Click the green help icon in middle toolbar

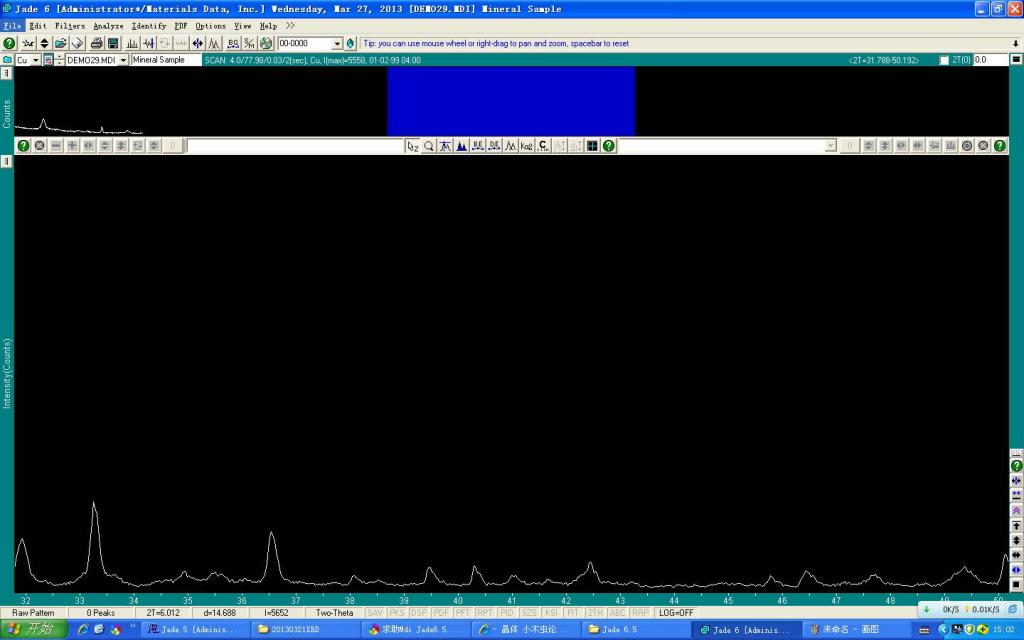(x=609, y=146)
